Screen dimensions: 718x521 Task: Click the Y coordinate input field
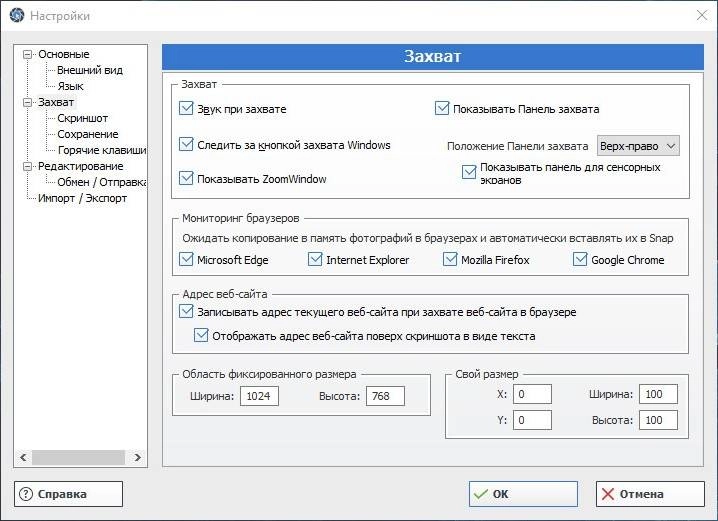tap(532, 420)
